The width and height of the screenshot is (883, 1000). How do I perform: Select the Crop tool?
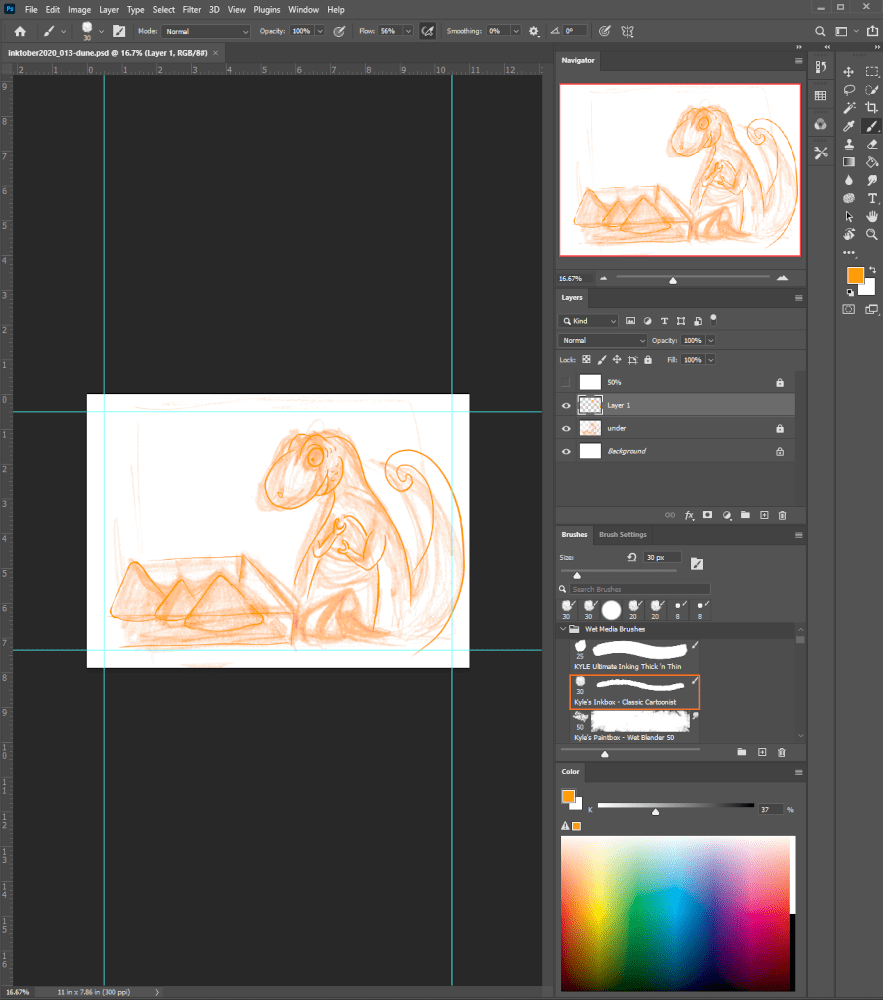(x=872, y=107)
